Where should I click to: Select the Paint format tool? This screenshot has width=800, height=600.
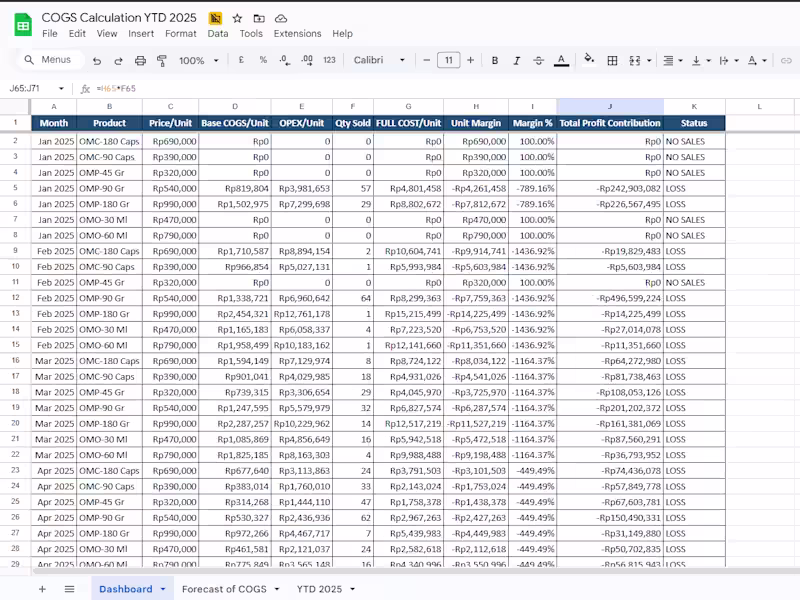tap(161, 59)
